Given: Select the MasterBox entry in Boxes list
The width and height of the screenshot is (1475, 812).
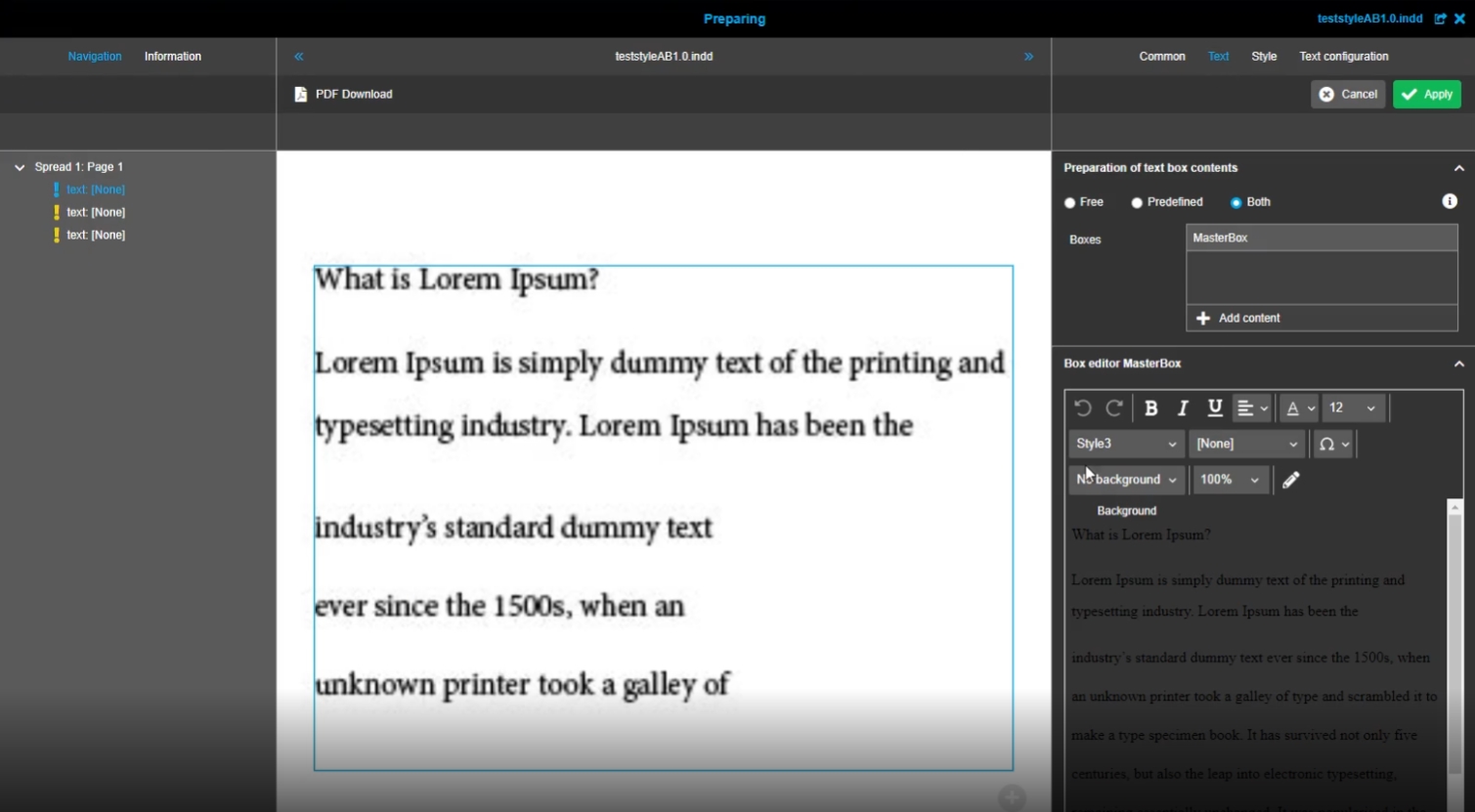Looking at the screenshot, I should 1321,237.
